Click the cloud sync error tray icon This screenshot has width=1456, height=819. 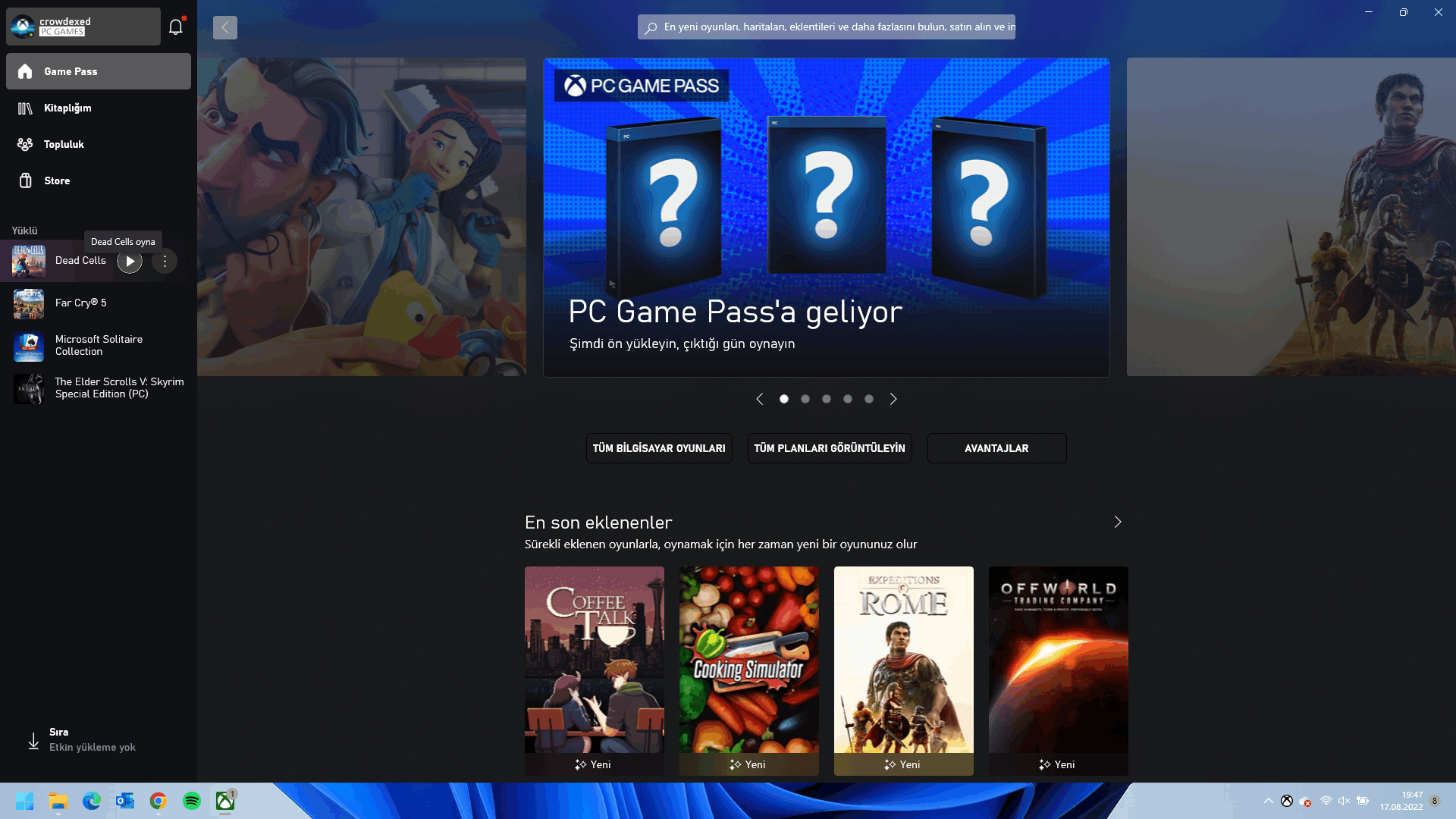coord(1305,801)
